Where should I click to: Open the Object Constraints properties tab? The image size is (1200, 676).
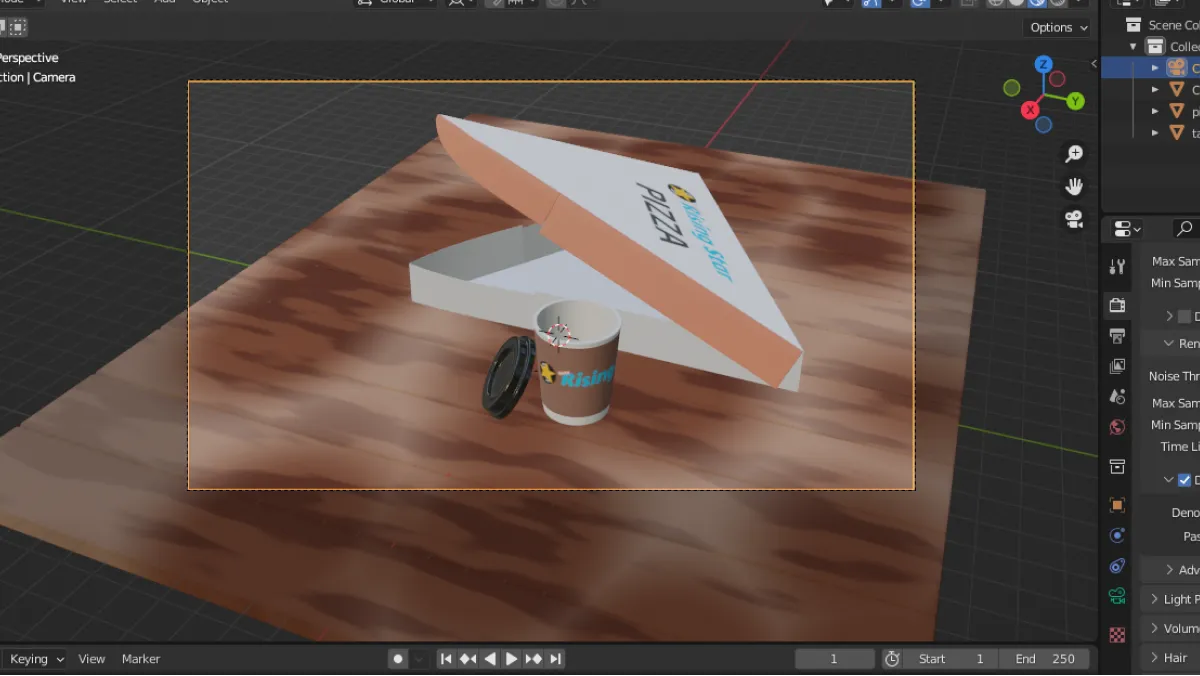[1118, 566]
